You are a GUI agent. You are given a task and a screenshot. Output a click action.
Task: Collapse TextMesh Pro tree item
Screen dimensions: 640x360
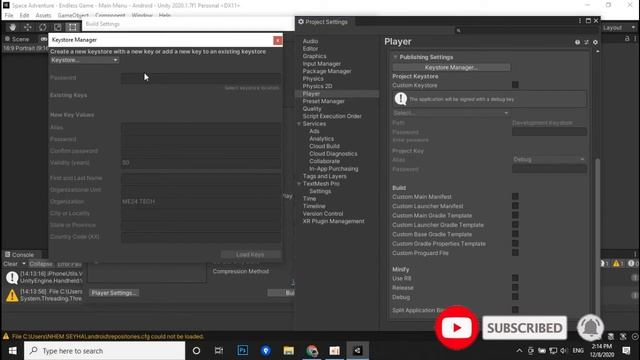pyautogui.click(x=299, y=184)
